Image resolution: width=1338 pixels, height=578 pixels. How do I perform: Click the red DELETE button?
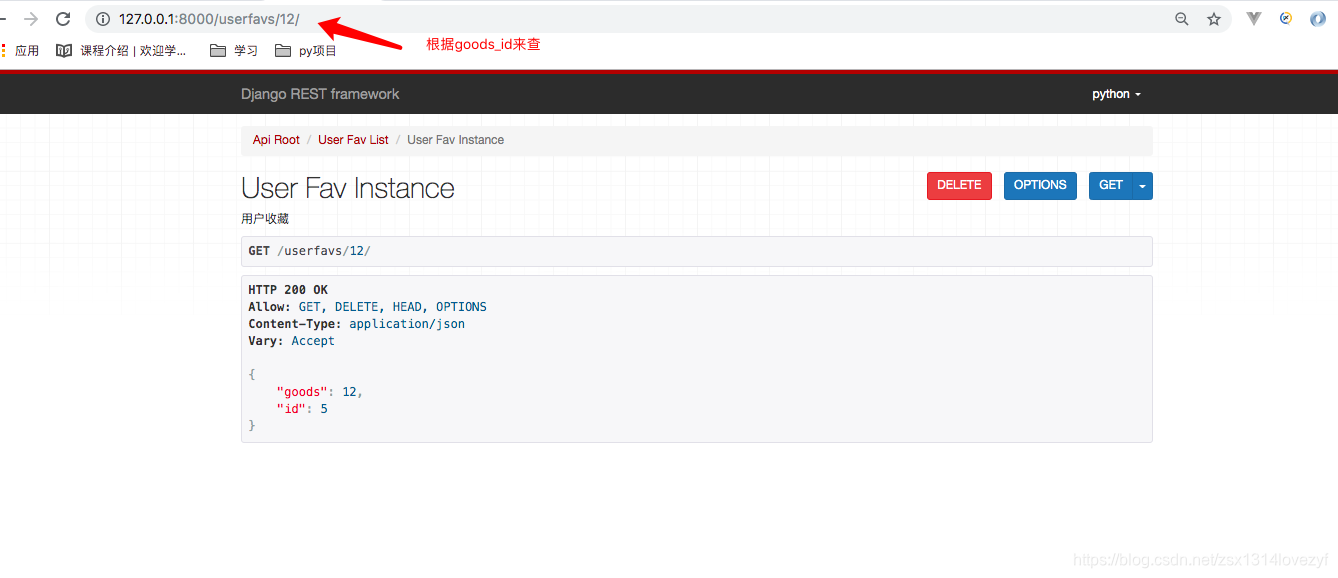[959, 185]
